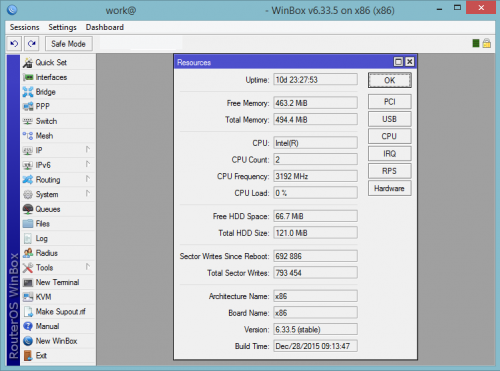This screenshot has width=500, height=371.
Task: Click the "Sector Writes Since Reboot:" label
Action: (x=224, y=256)
